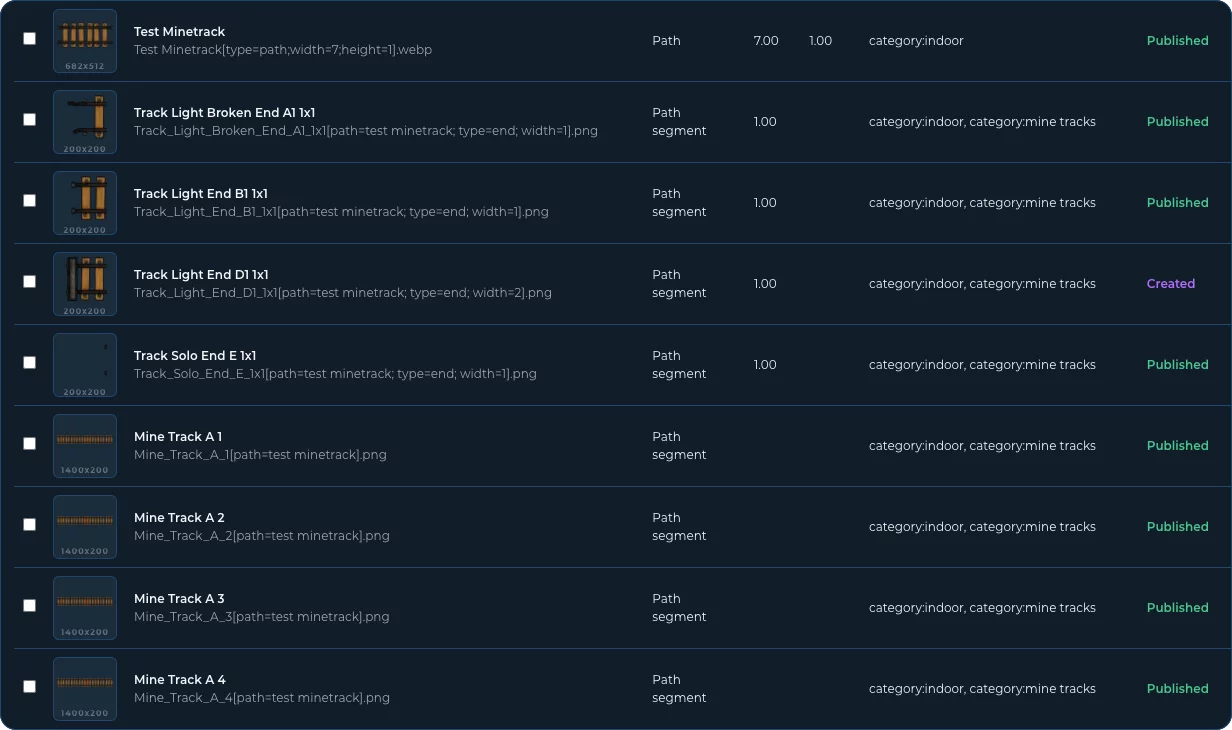Open Track Light Broken End A1 thumbnail

[x=85, y=122]
